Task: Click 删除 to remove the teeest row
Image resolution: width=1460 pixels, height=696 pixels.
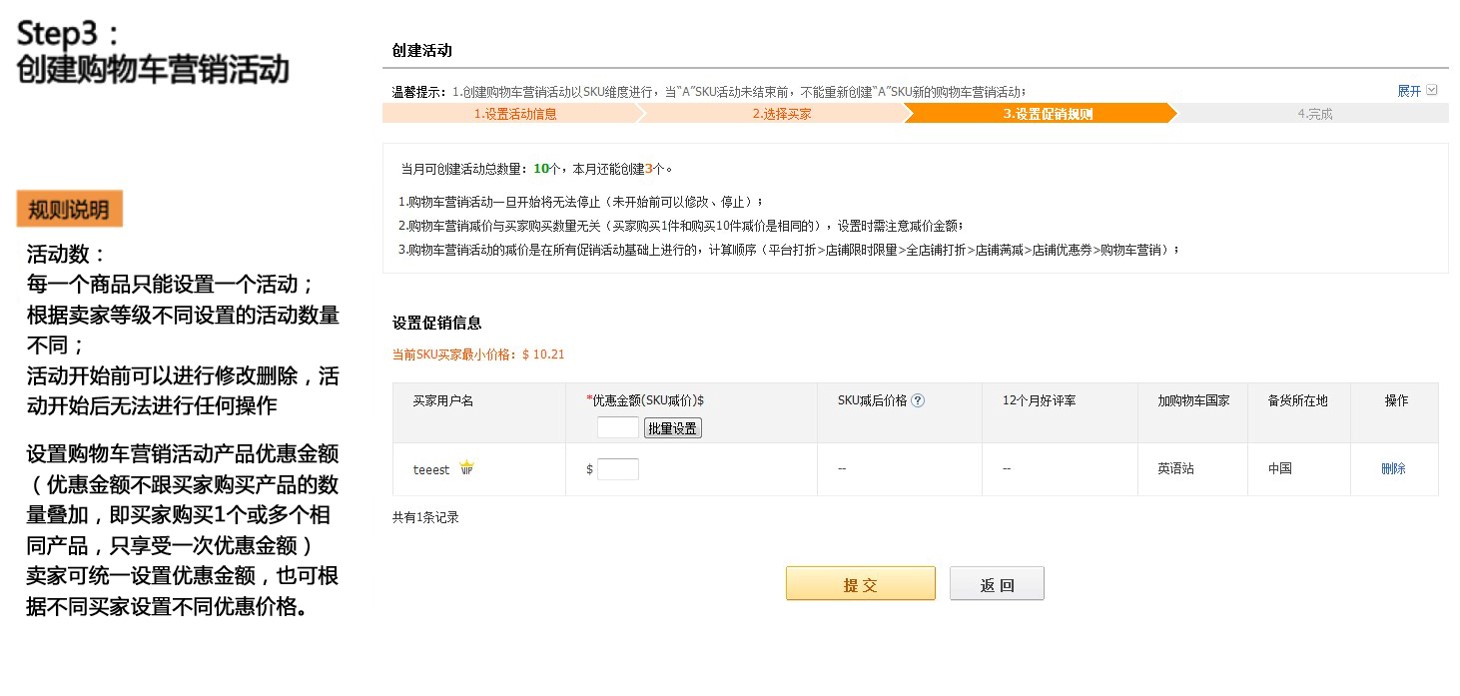Action: (x=1394, y=468)
